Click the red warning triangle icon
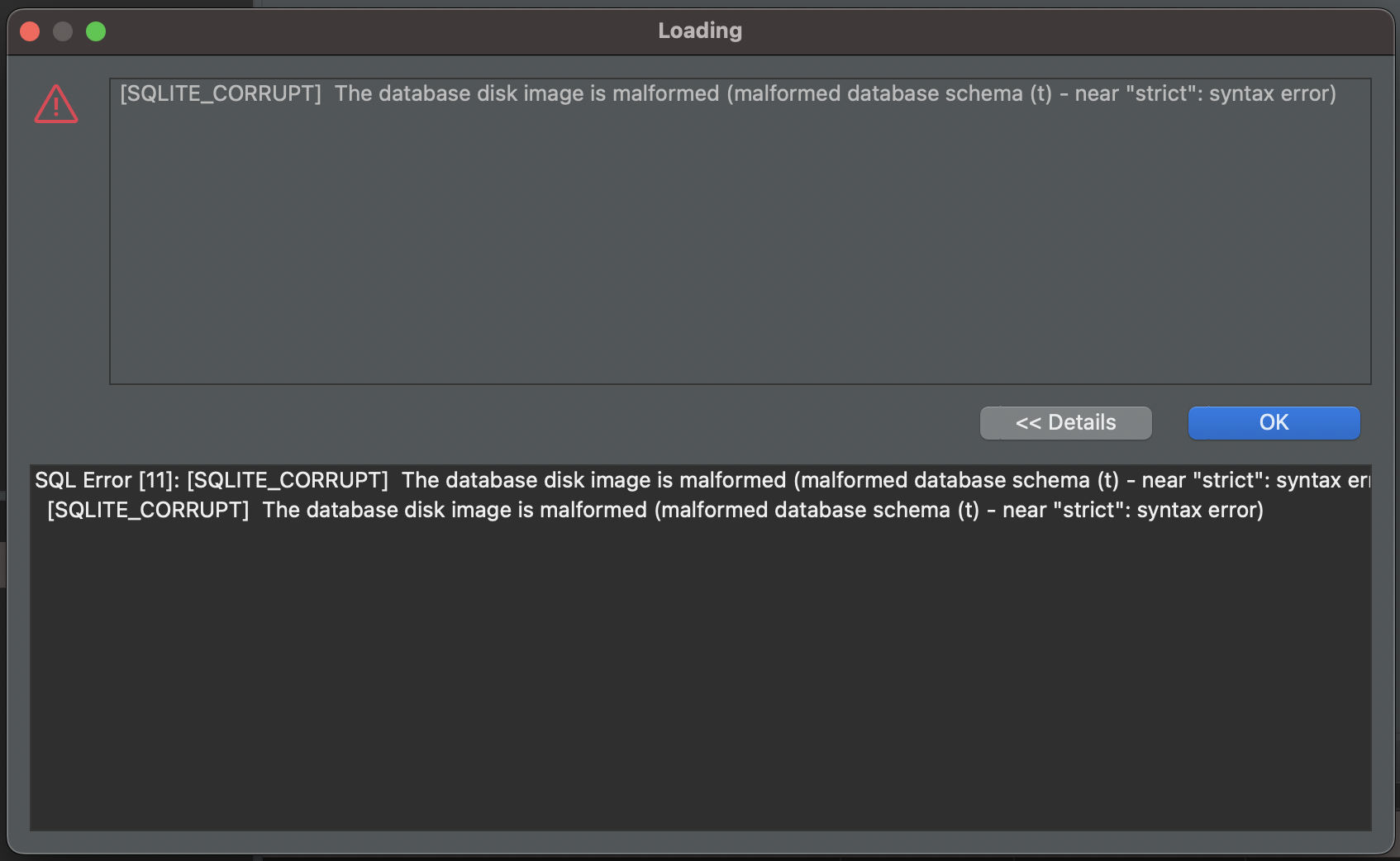The width and height of the screenshot is (1400, 861). (x=55, y=104)
